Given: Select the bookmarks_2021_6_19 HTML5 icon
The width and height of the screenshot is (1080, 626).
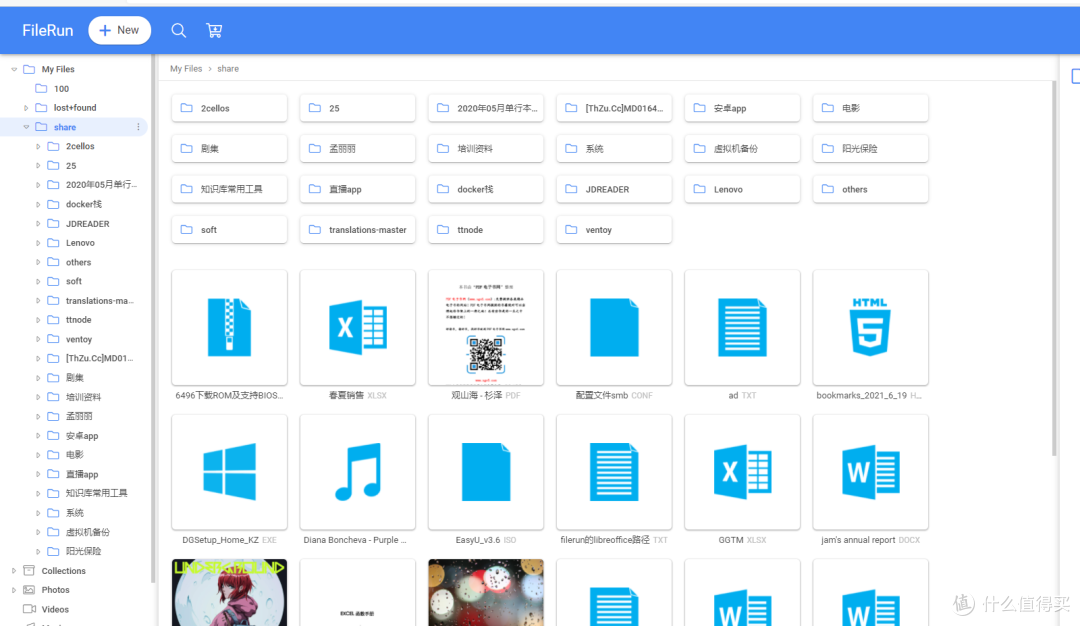Looking at the screenshot, I should 871,327.
